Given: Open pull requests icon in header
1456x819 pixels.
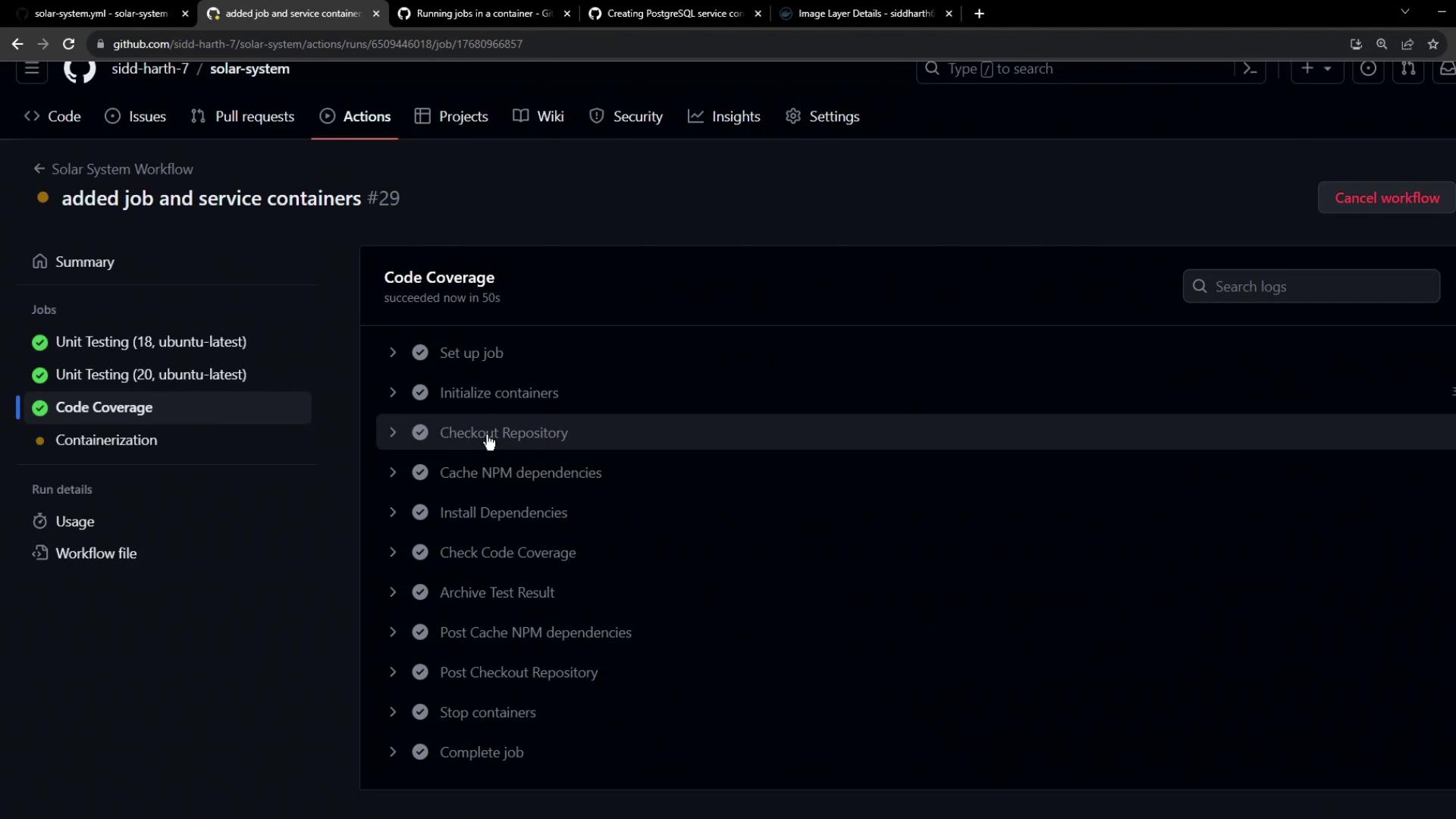Looking at the screenshot, I should click(1408, 69).
